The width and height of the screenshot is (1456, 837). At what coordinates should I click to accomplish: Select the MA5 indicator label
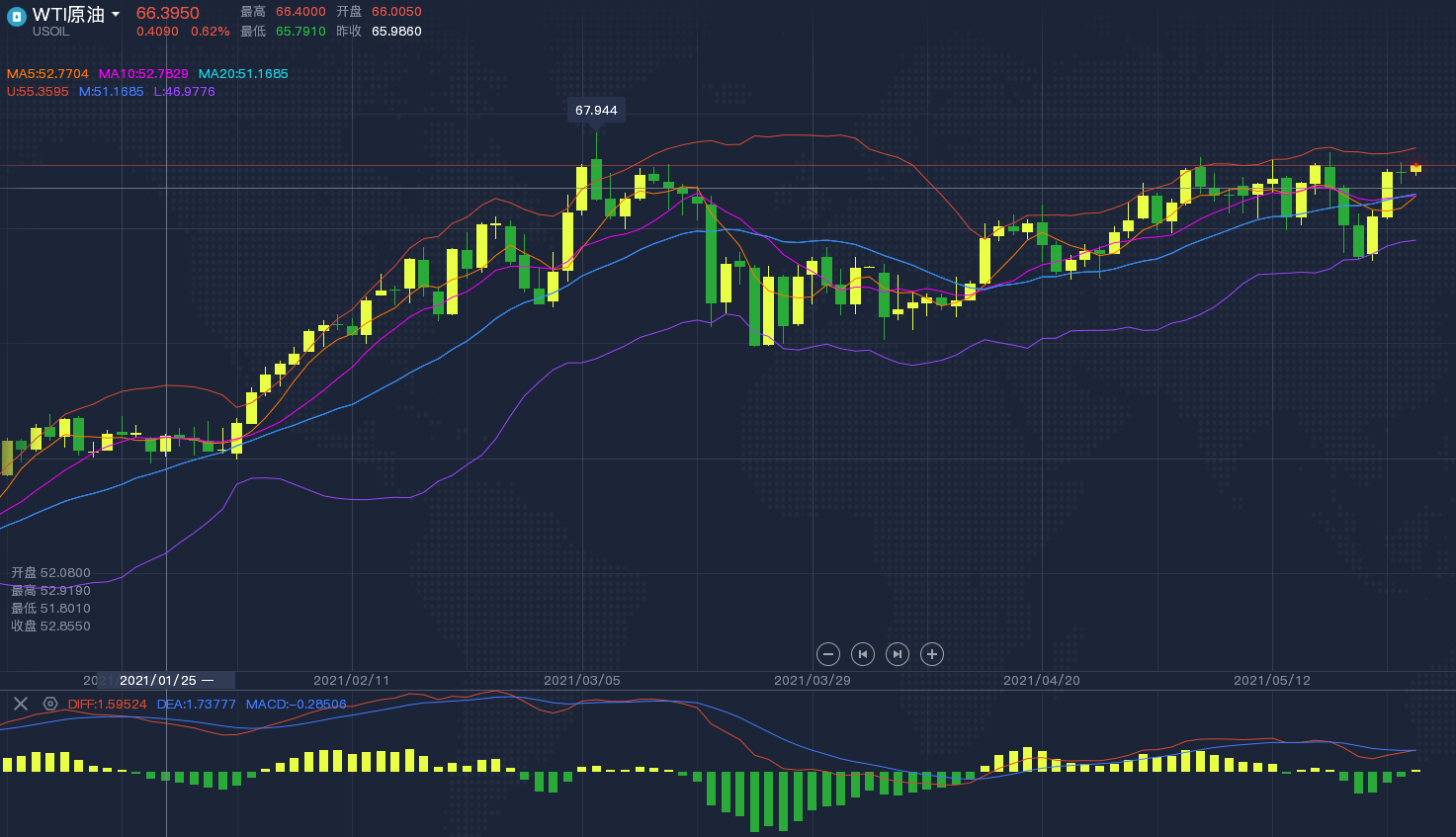tap(47, 74)
